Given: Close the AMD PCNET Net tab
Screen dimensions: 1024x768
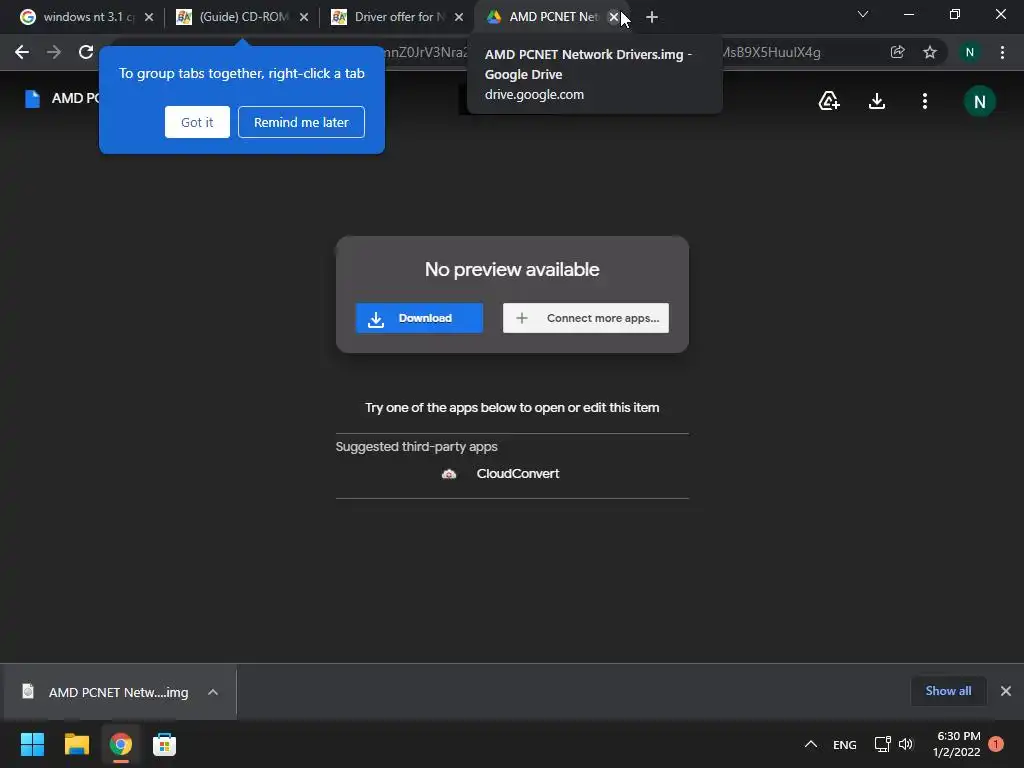Looking at the screenshot, I should pyautogui.click(x=614, y=17).
